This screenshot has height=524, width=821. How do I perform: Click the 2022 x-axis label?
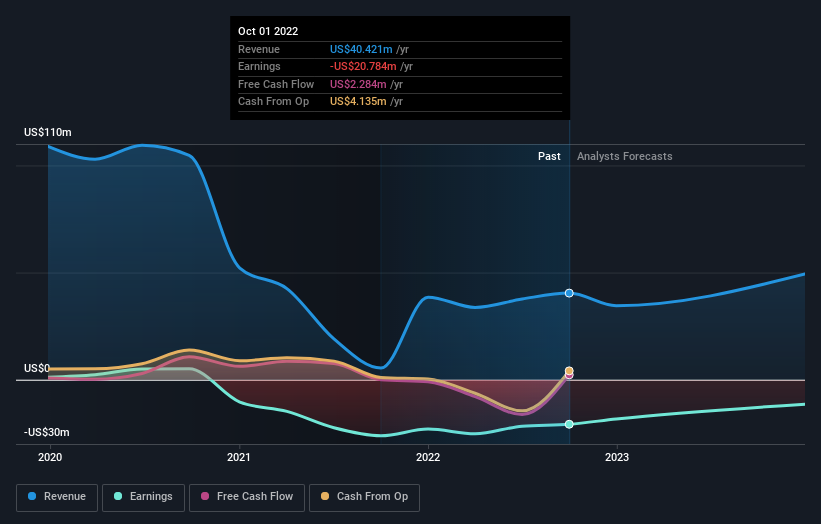pyautogui.click(x=428, y=457)
